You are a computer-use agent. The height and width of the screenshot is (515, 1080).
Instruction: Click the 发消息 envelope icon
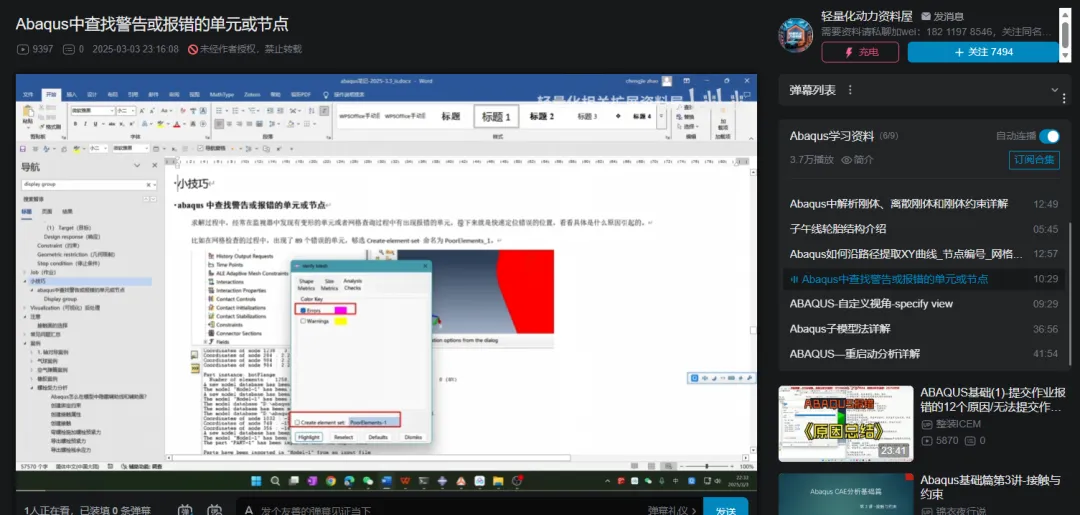[926, 17]
